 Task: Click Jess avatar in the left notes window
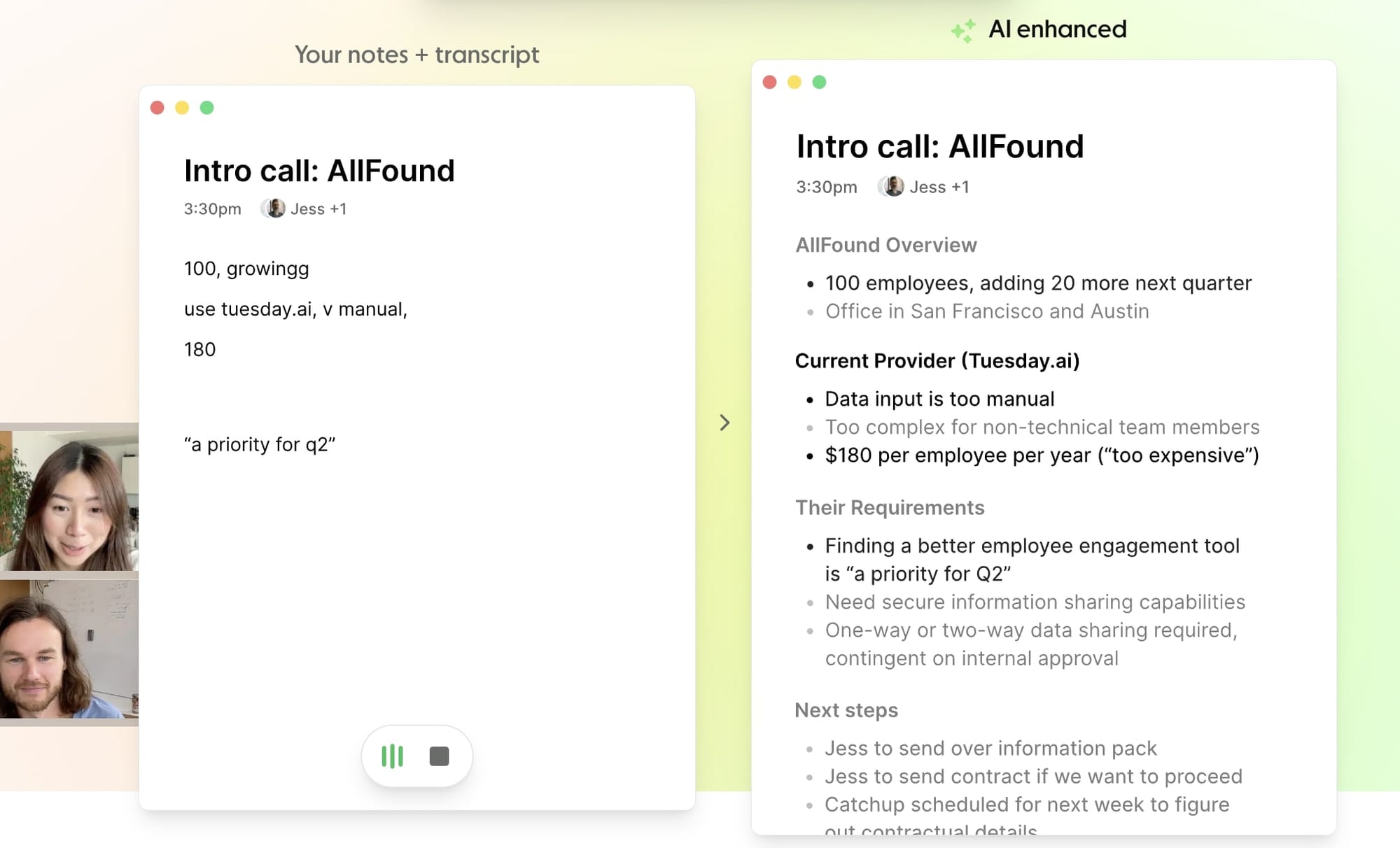274,209
